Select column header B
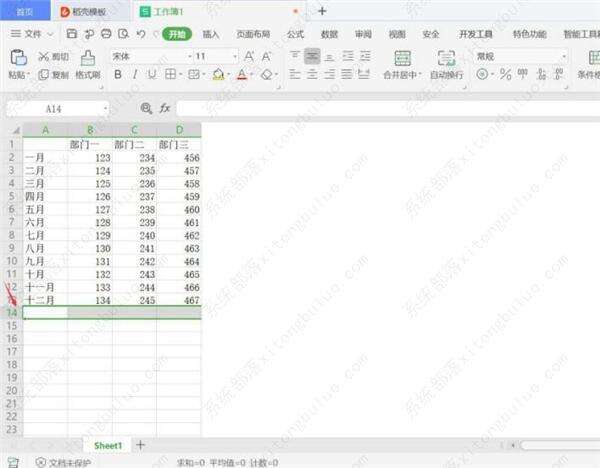This screenshot has height=468, width=600. point(90,130)
